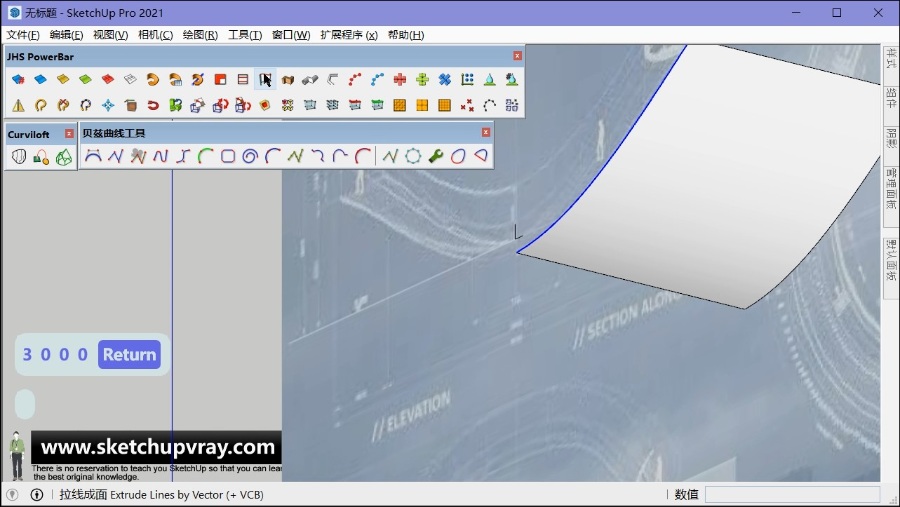Viewport: 900px width, 507px height.
Task: Open the 视图(V) menu
Action: (x=111, y=35)
